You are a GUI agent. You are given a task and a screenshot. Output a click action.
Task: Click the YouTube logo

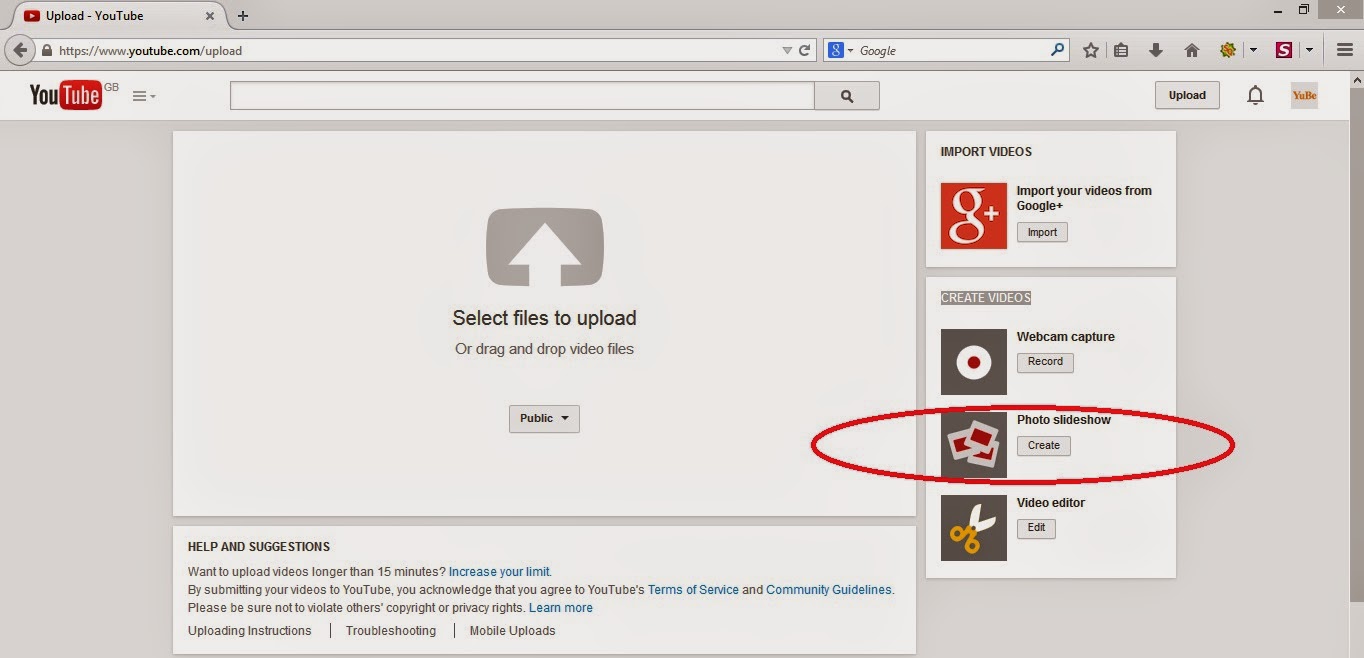pos(66,95)
